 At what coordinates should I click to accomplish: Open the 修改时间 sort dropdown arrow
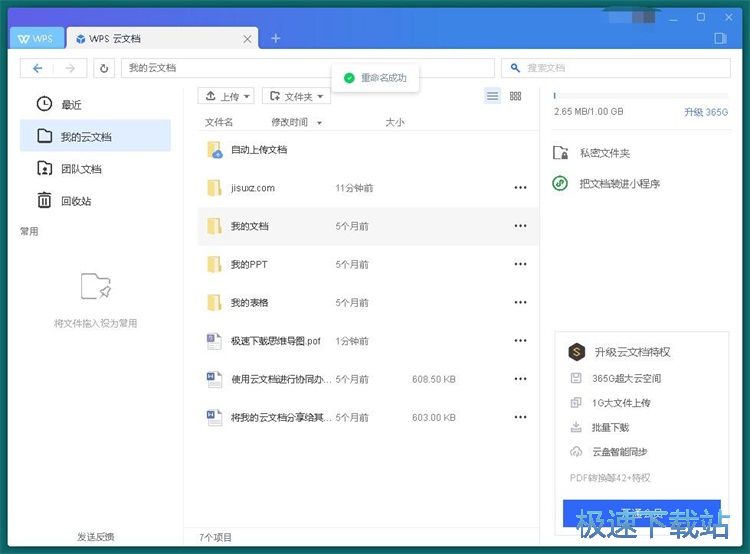[x=319, y=123]
